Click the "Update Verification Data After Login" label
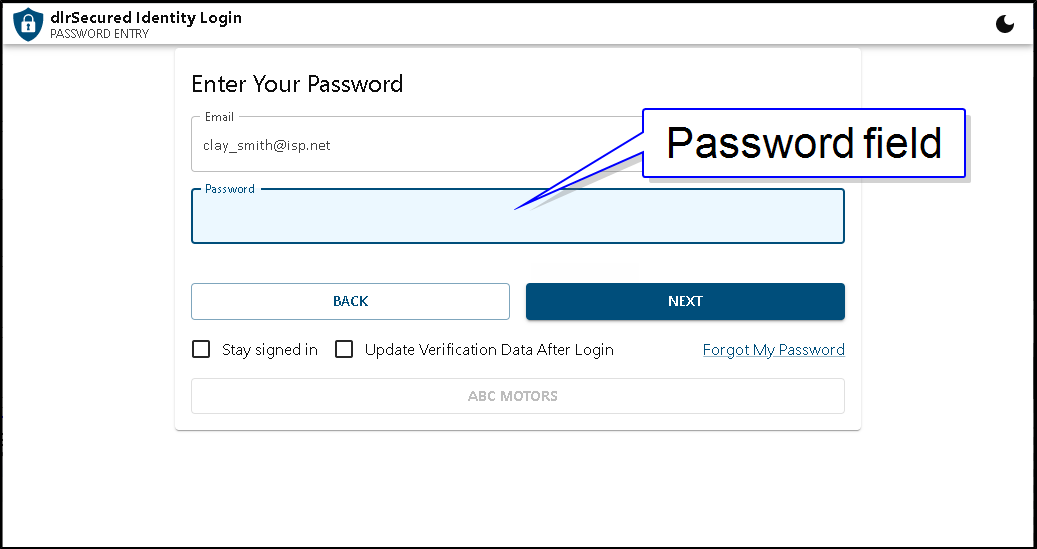Screen dimensions: 1037x549 [x=488, y=350]
